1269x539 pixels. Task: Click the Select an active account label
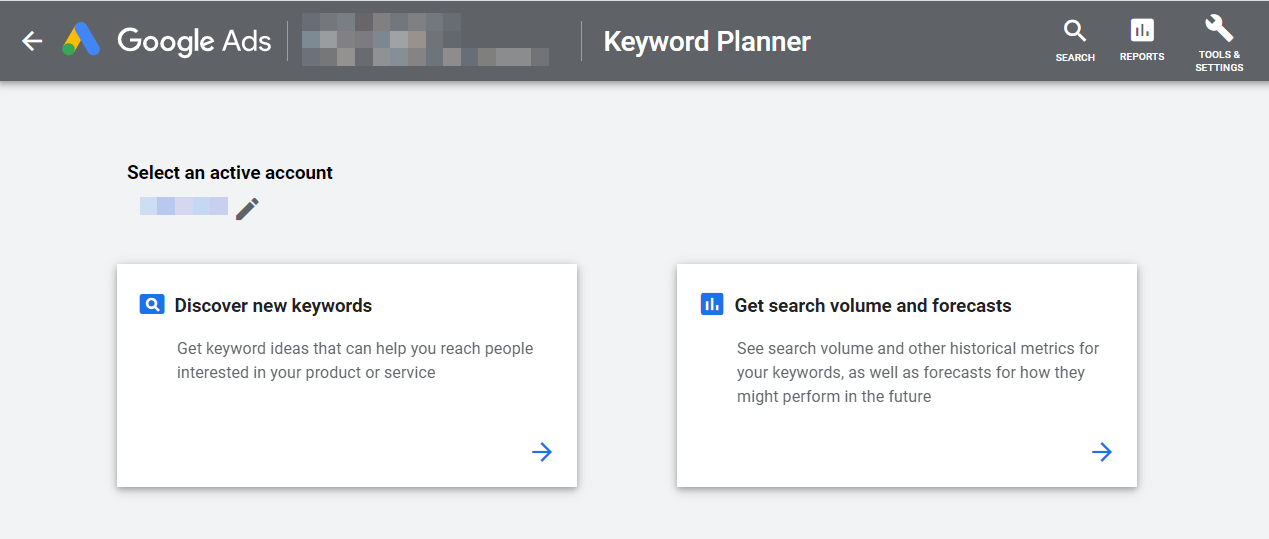tap(230, 172)
